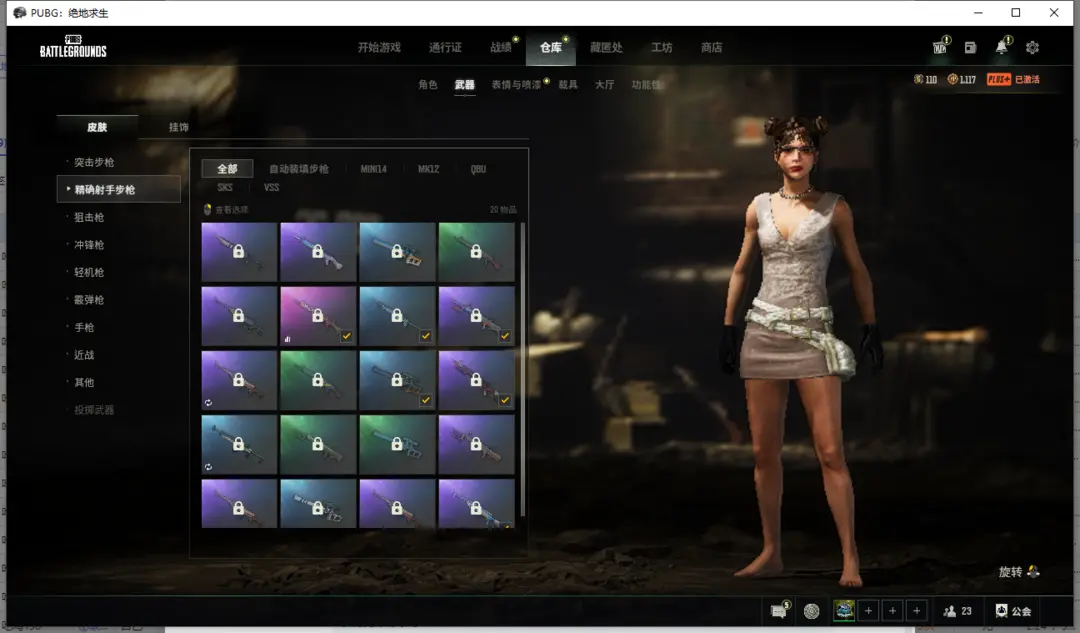Toggle checkmark on the second row's last skin

coord(505,337)
